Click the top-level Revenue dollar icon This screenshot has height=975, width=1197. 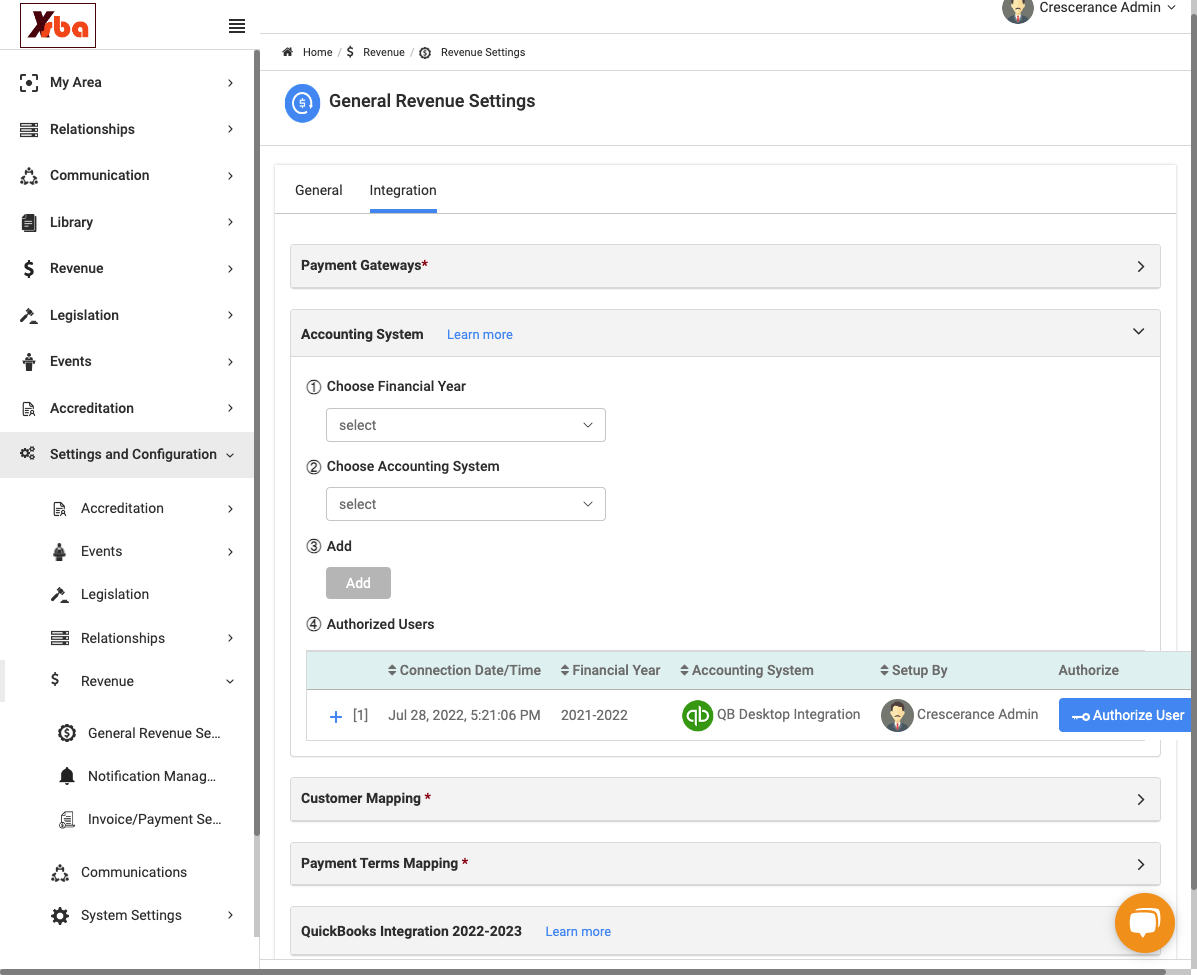[x=29, y=269]
